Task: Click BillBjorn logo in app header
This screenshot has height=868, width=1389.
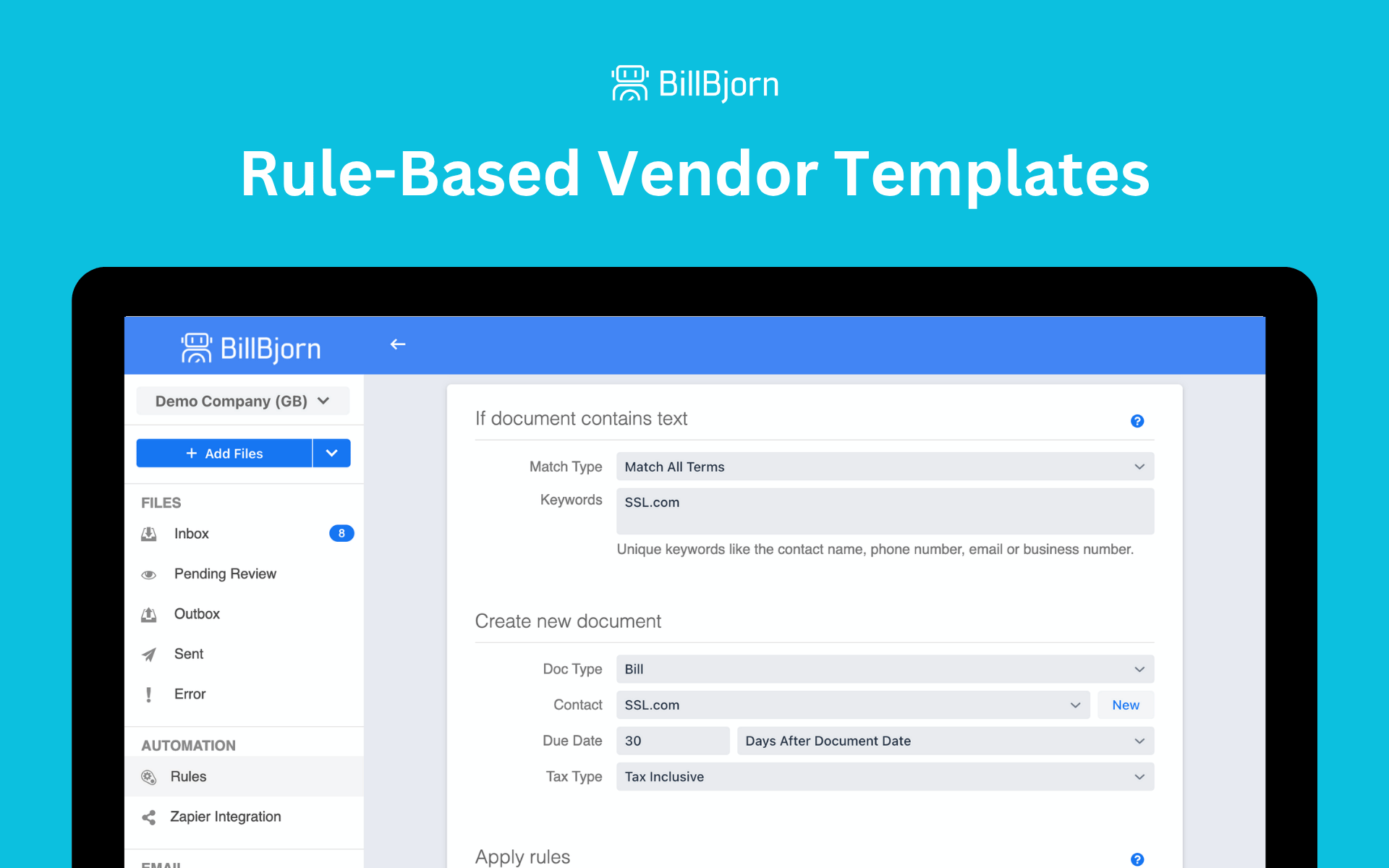Action: [x=250, y=348]
